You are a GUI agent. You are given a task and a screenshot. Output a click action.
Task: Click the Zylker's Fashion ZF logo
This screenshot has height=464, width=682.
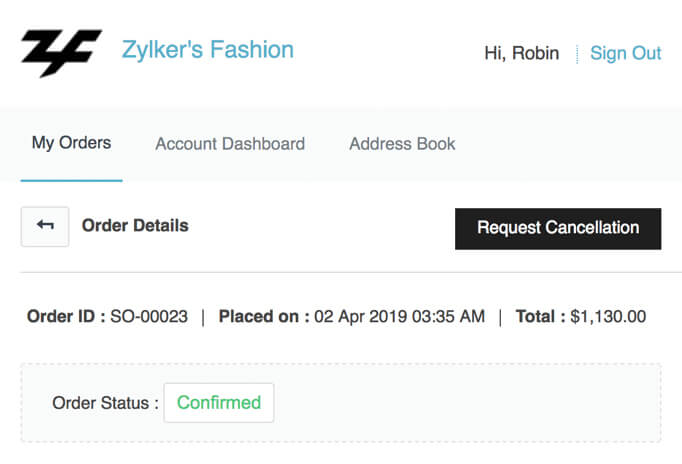click(61, 53)
